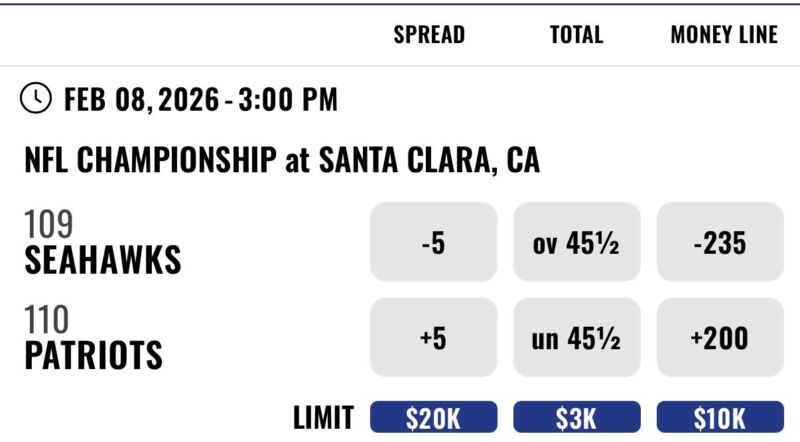Click rotation number 110
The height and width of the screenshot is (442, 800).
click(x=47, y=321)
